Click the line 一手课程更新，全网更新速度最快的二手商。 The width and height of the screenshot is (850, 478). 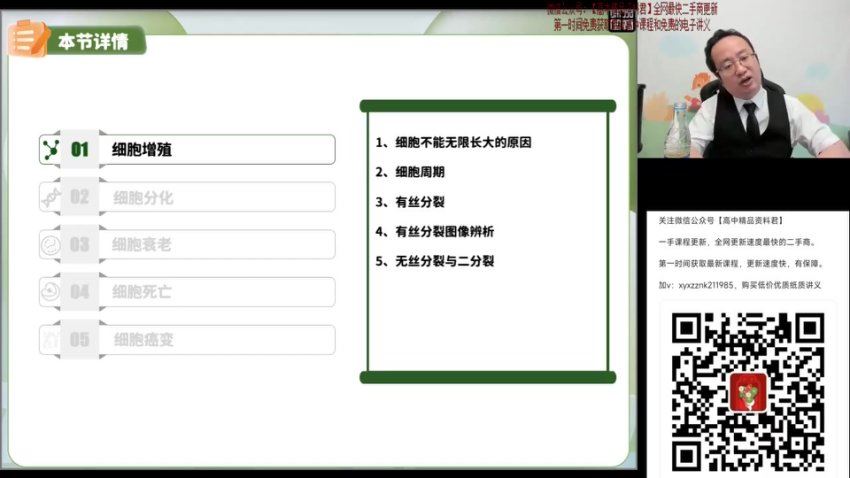(x=737, y=242)
